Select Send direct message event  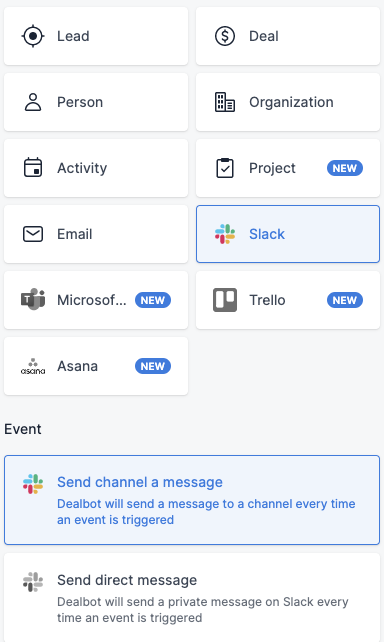pyautogui.click(x=192, y=598)
